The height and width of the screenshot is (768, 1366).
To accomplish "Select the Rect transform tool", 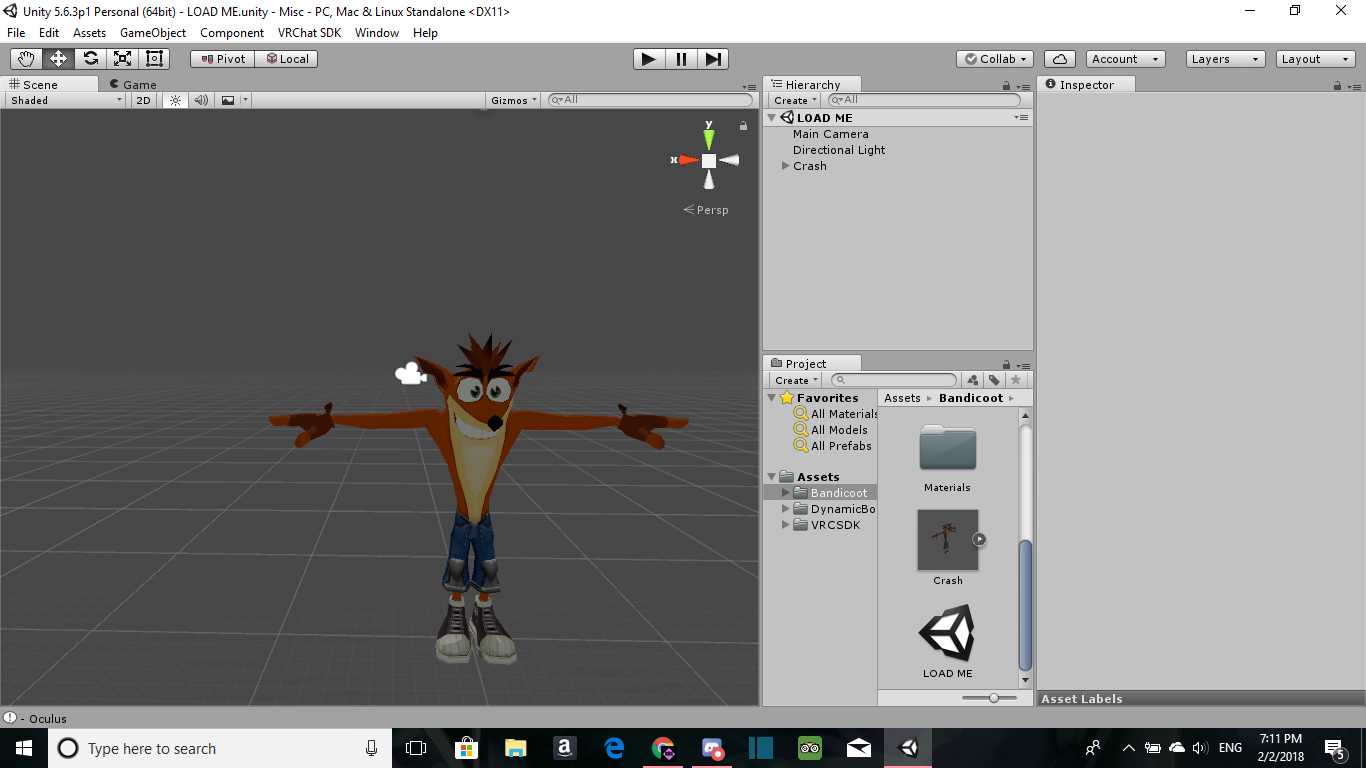I will point(154,59).
